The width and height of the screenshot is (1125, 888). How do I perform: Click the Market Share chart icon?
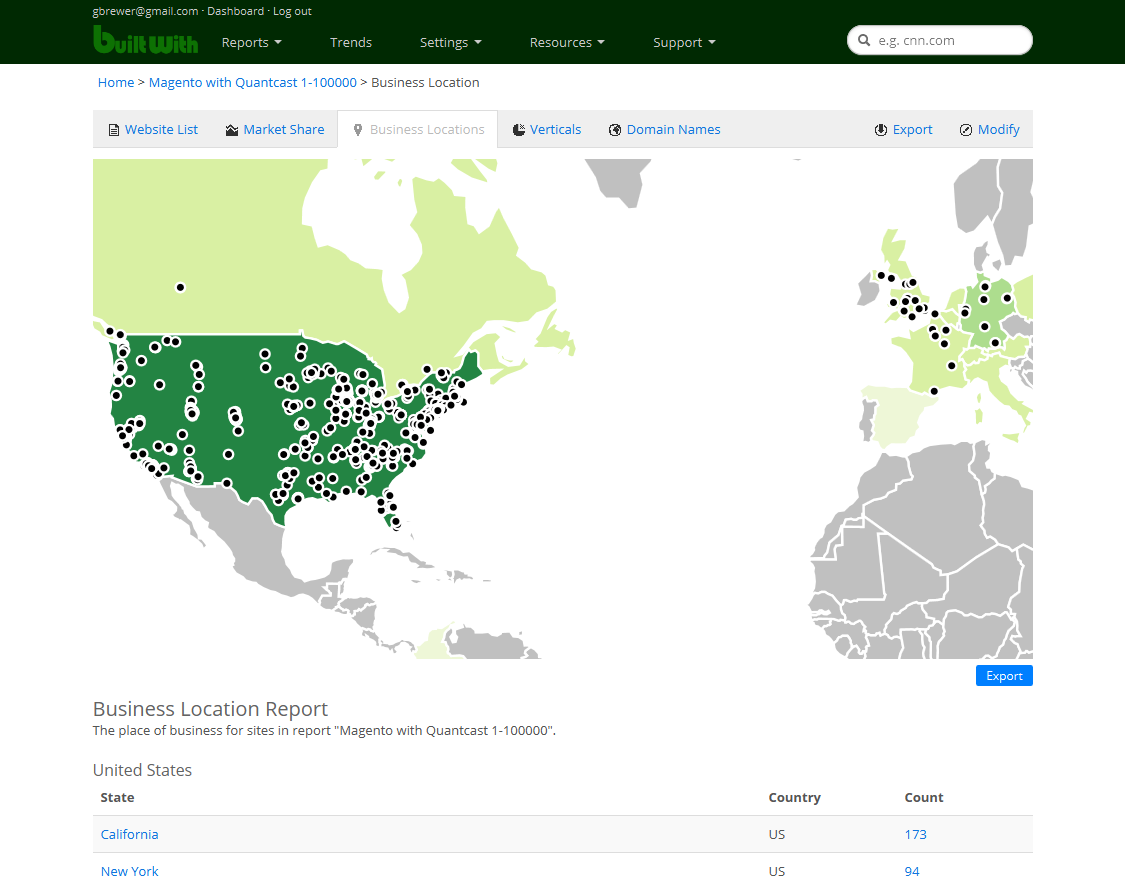click(x=232, y=130)
